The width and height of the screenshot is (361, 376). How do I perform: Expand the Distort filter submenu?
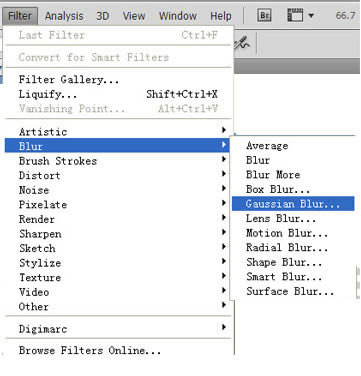point(117,175)
